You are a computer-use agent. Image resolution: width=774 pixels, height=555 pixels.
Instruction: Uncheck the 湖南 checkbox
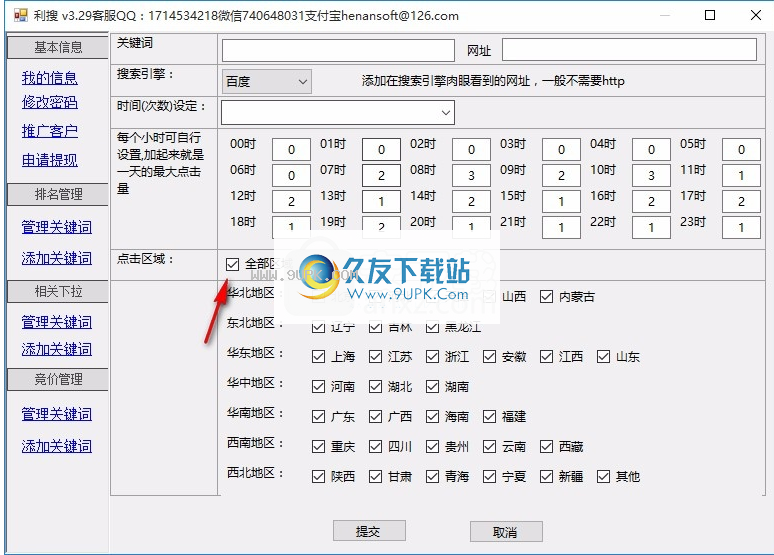click(x=432, y=386)
